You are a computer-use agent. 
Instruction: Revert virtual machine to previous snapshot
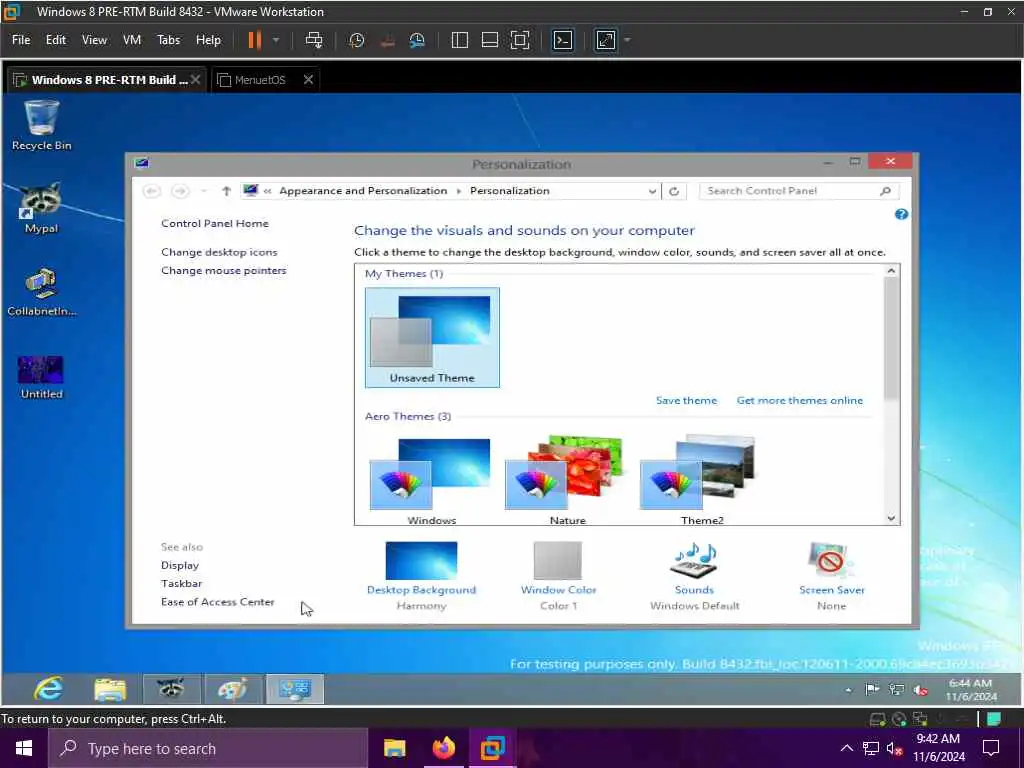387,40
